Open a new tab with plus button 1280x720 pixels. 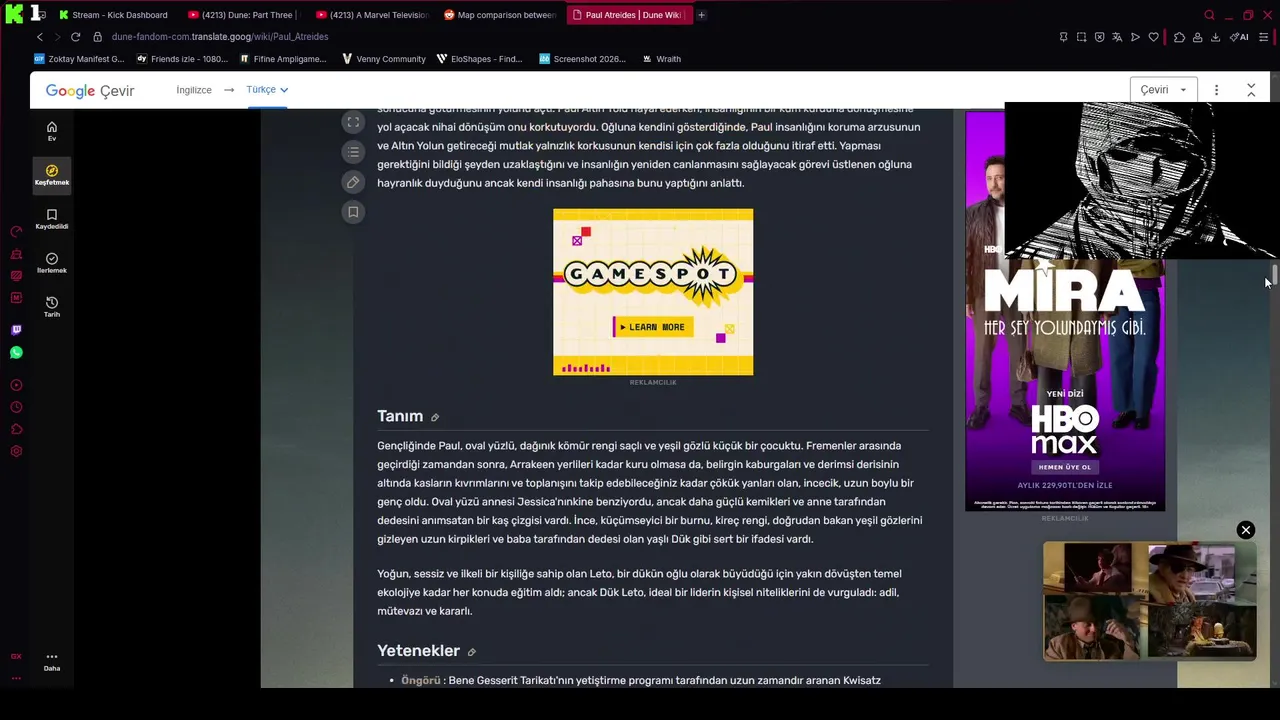click(701, 15)
